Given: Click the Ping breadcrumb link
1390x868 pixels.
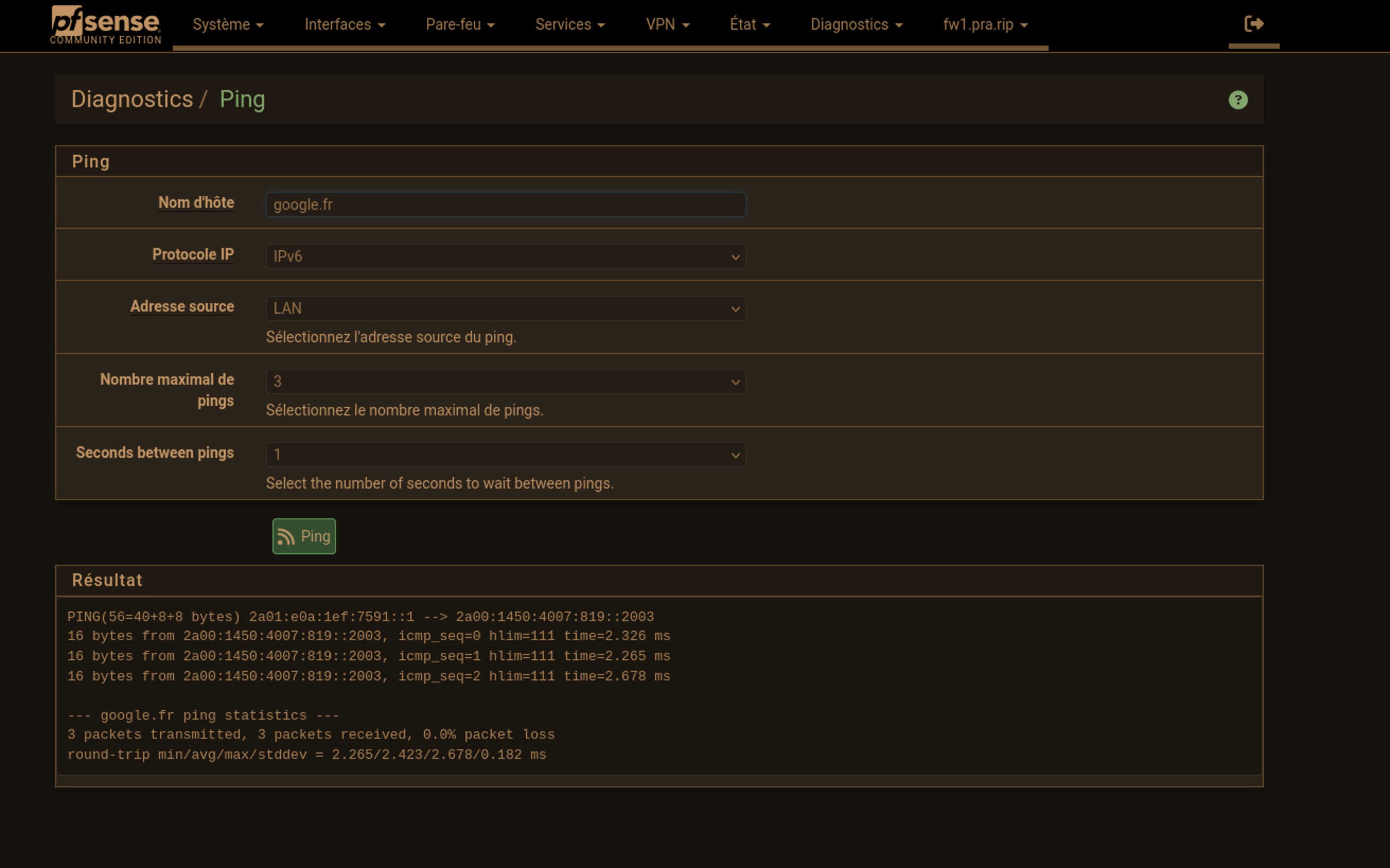Looking at the screenshot, I should (x=242, y=99).
